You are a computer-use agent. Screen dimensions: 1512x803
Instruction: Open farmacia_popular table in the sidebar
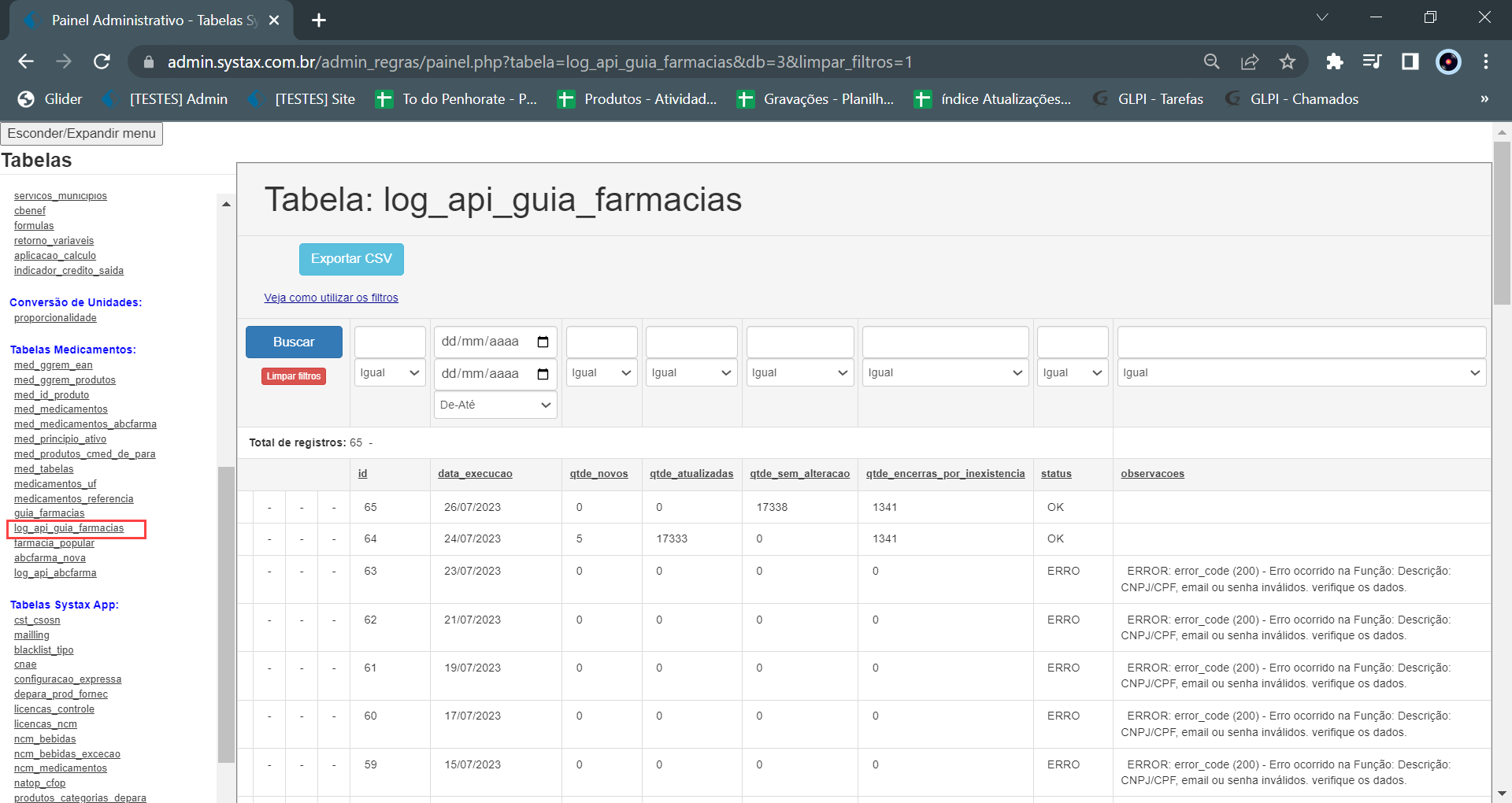tap(54, 543)
